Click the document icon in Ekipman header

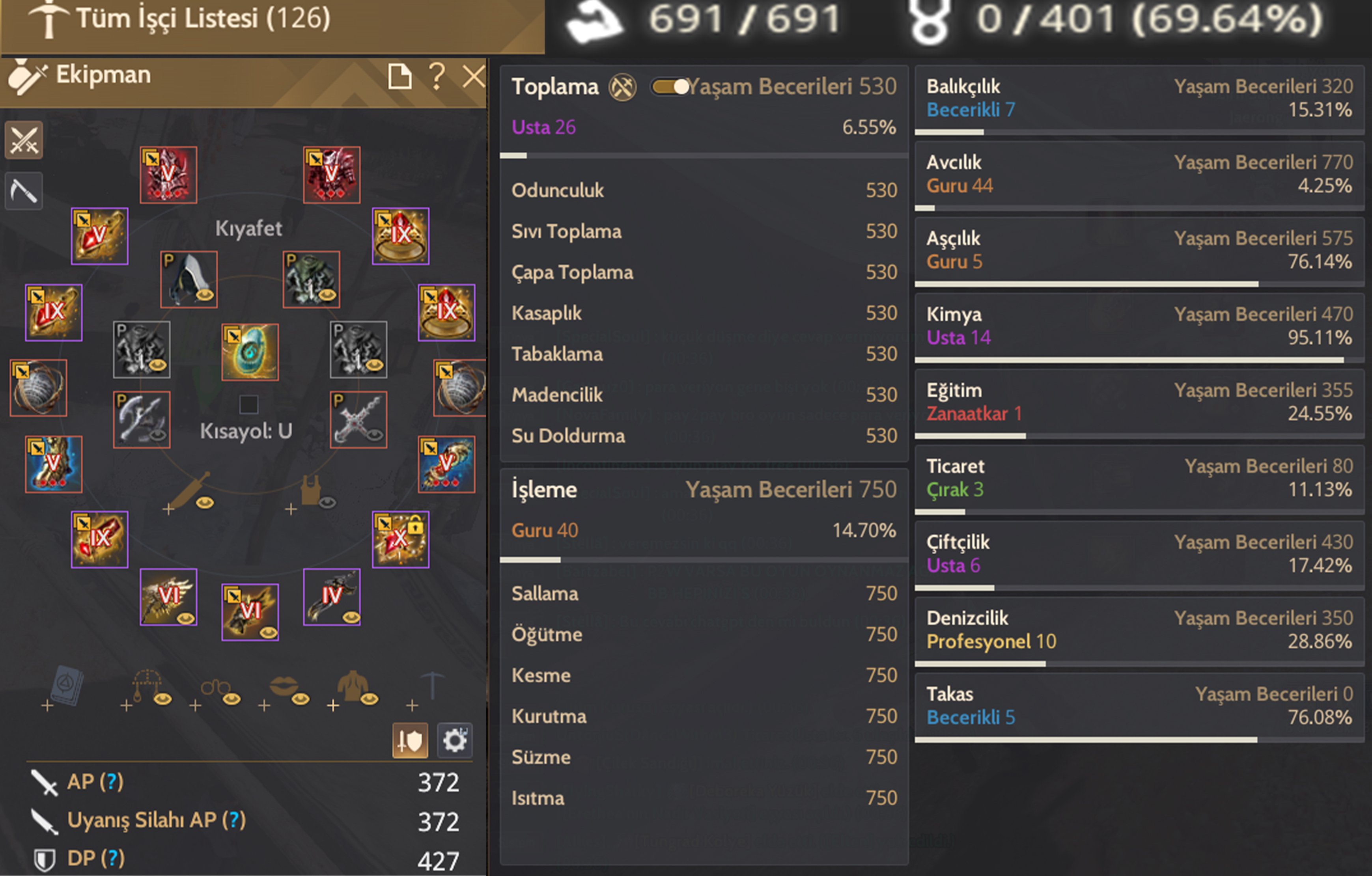(x=399, y=76)
